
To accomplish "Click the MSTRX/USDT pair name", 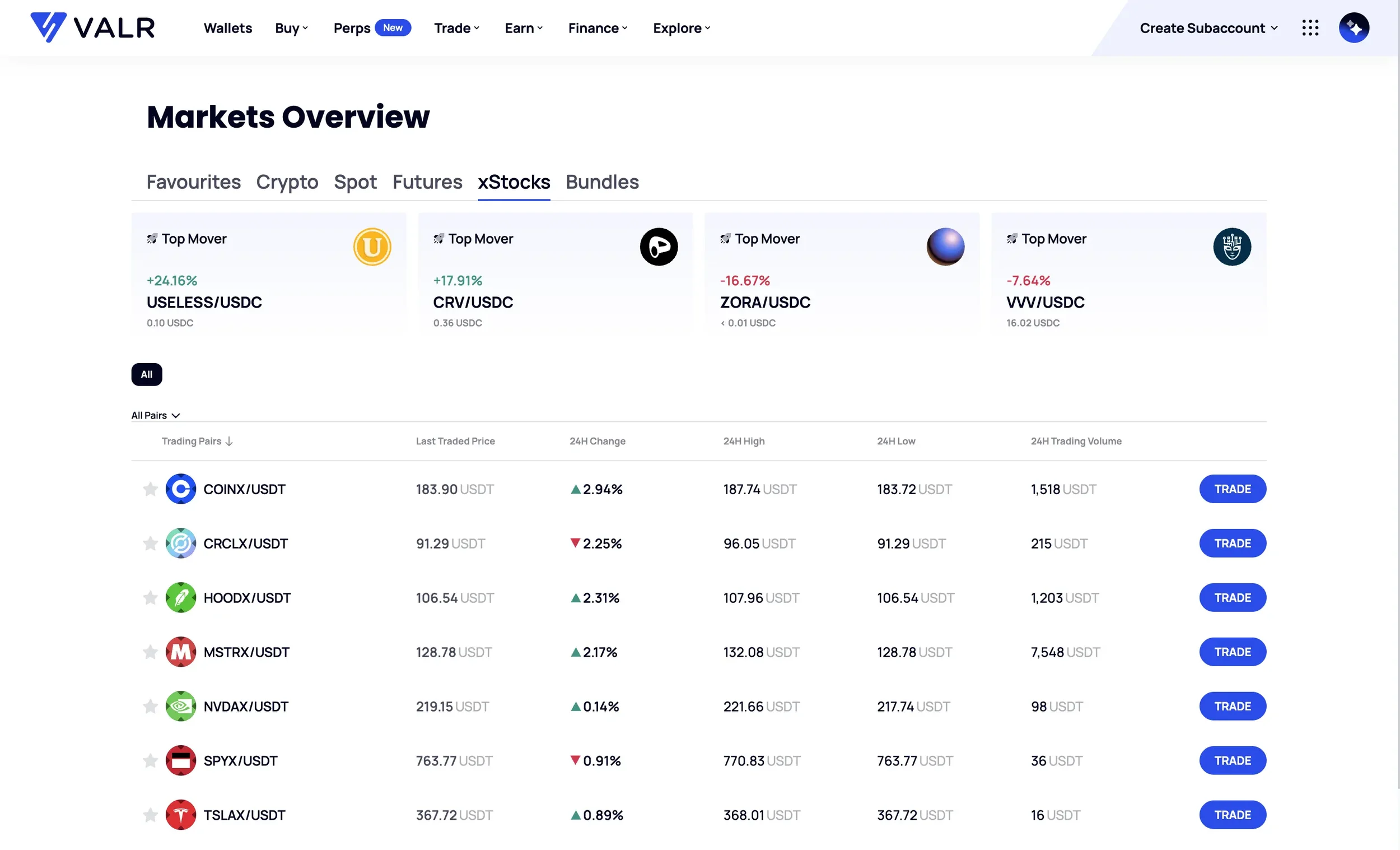I will (246, 652).
